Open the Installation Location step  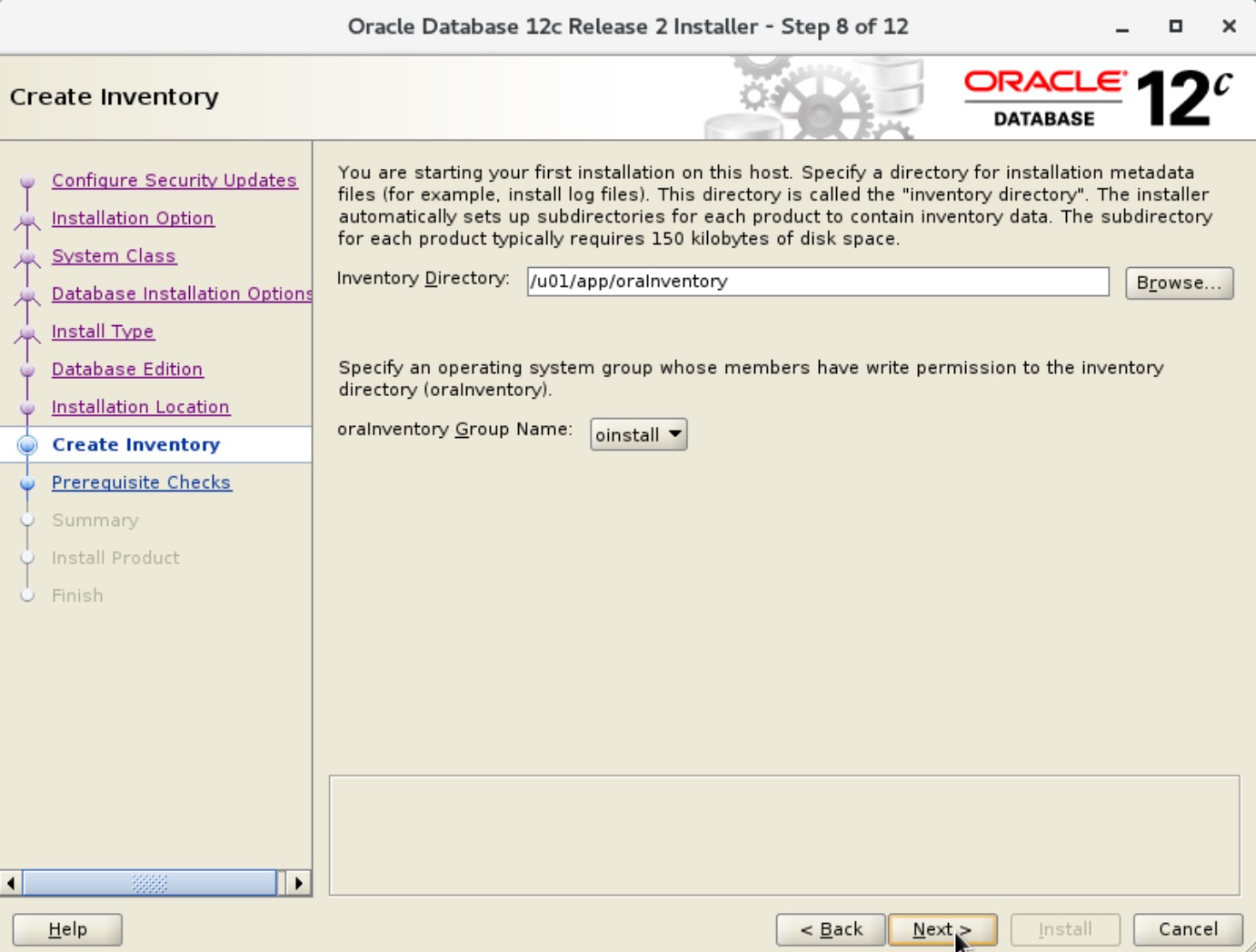click(141, 407)
